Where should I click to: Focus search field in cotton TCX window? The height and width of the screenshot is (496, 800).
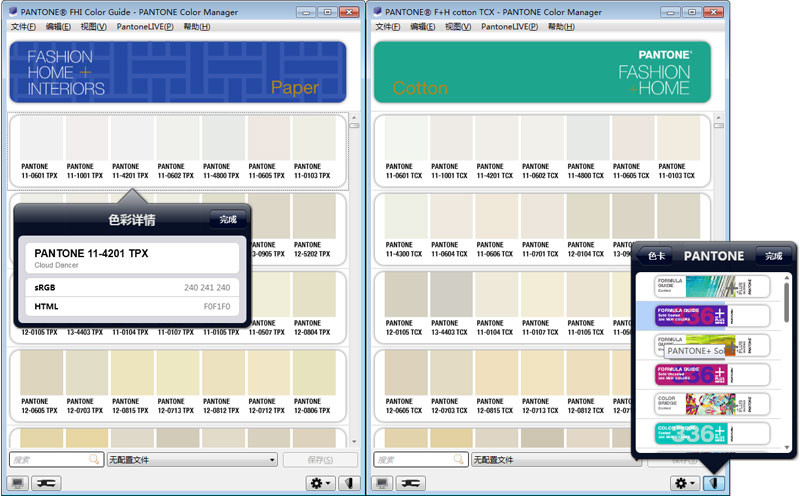(x=421, y=460)
